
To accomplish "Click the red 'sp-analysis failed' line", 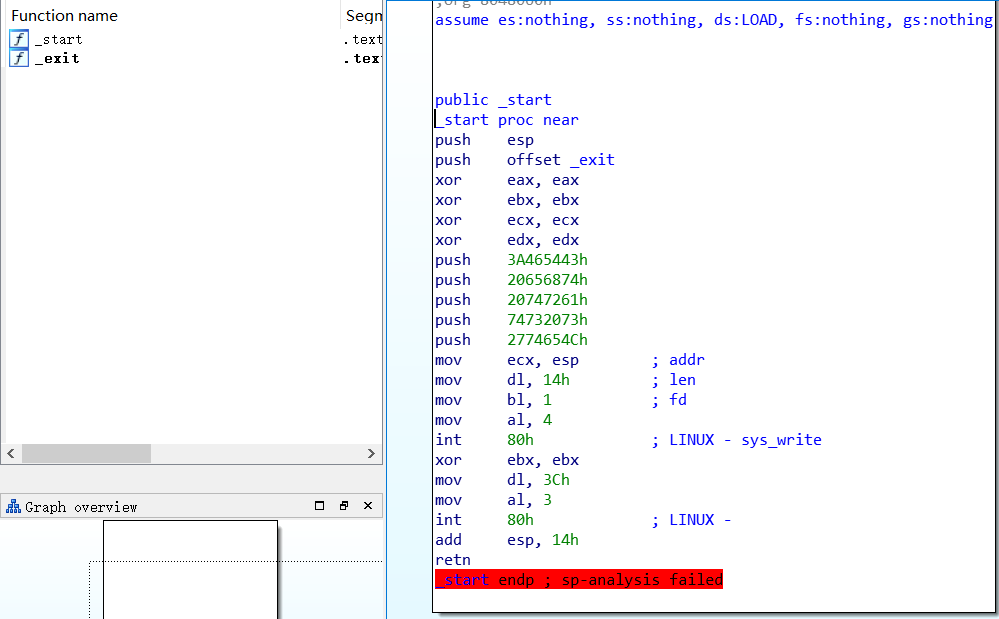I will (x=579, y=580).
